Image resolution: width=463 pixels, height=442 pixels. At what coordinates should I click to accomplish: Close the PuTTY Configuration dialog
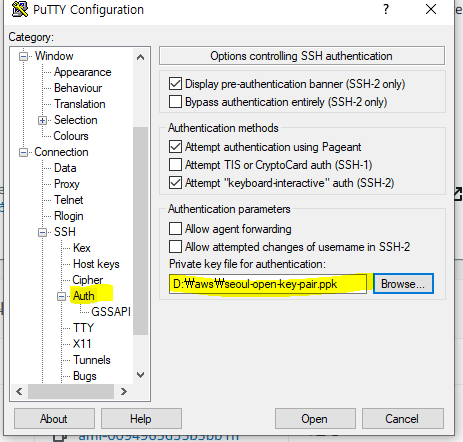pyautogui.click(x=431, y=9)
